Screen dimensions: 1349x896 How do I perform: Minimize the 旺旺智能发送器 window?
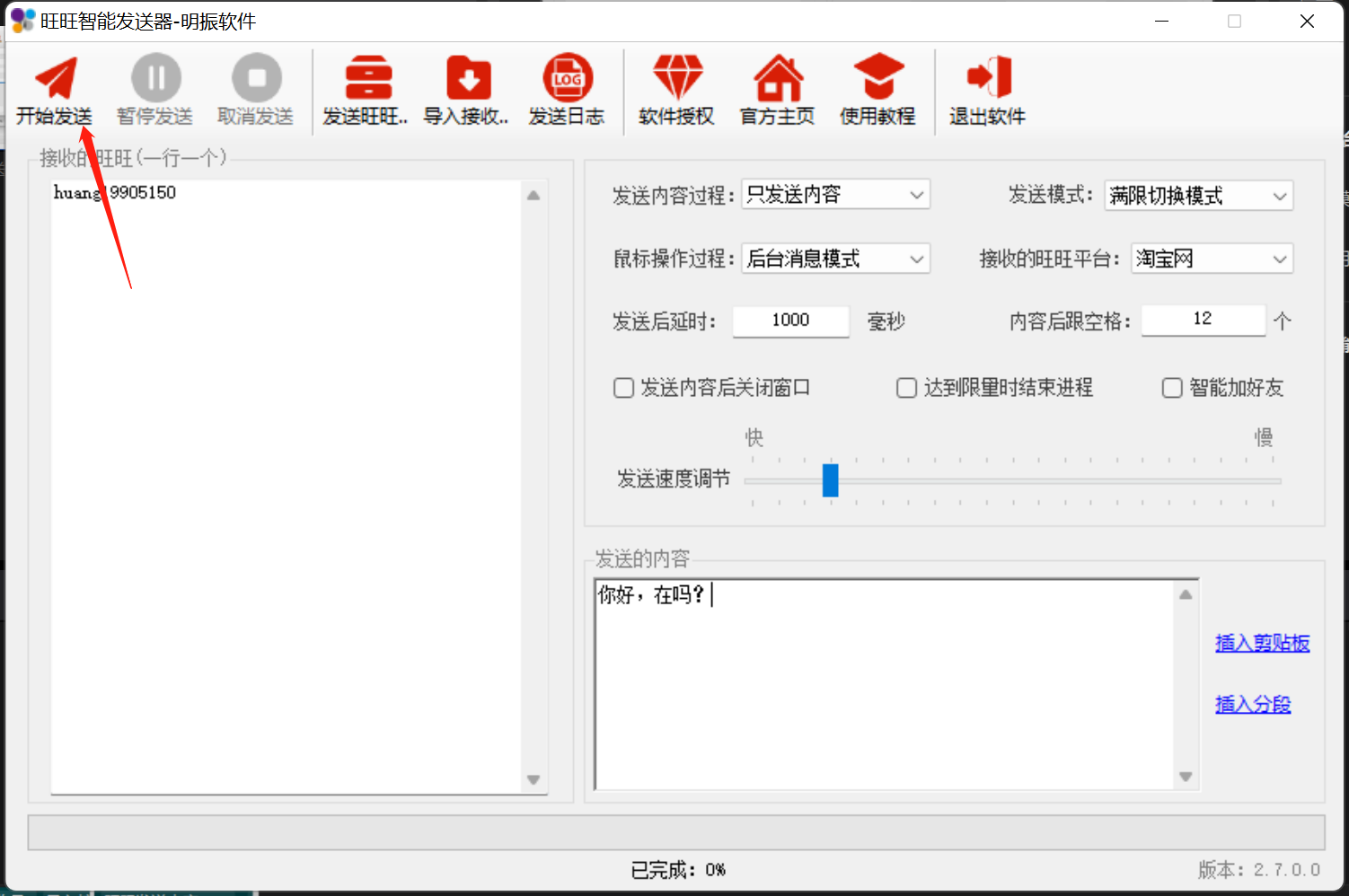tap(1161, 22)
